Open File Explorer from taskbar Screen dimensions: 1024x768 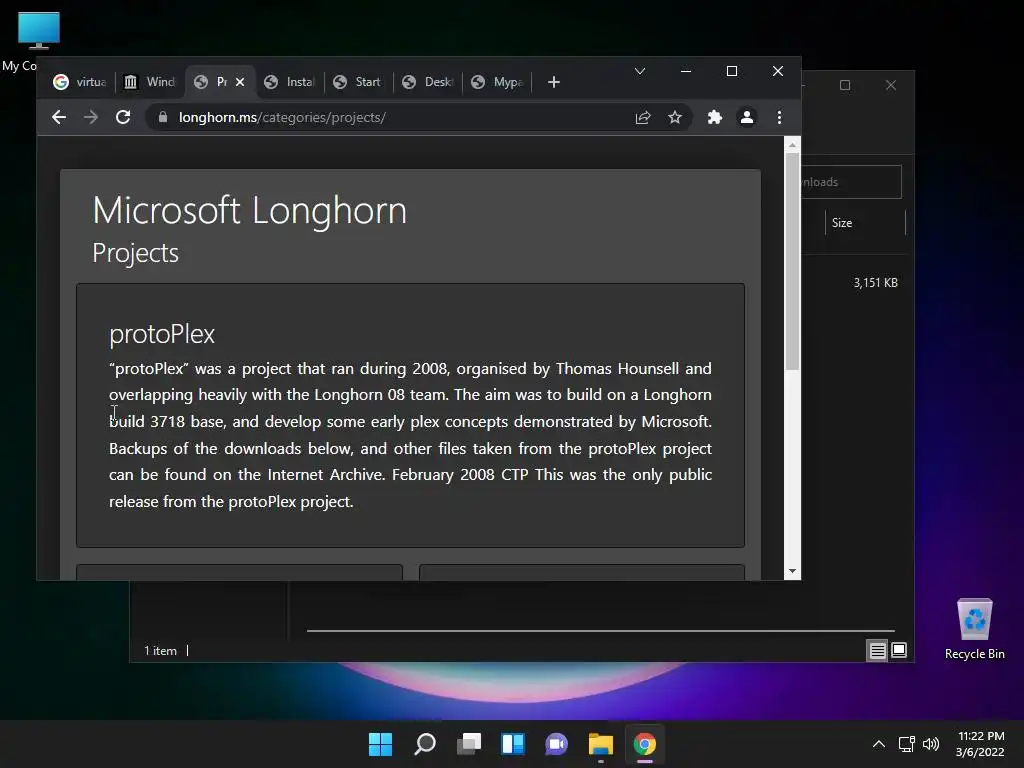(601, 744)
